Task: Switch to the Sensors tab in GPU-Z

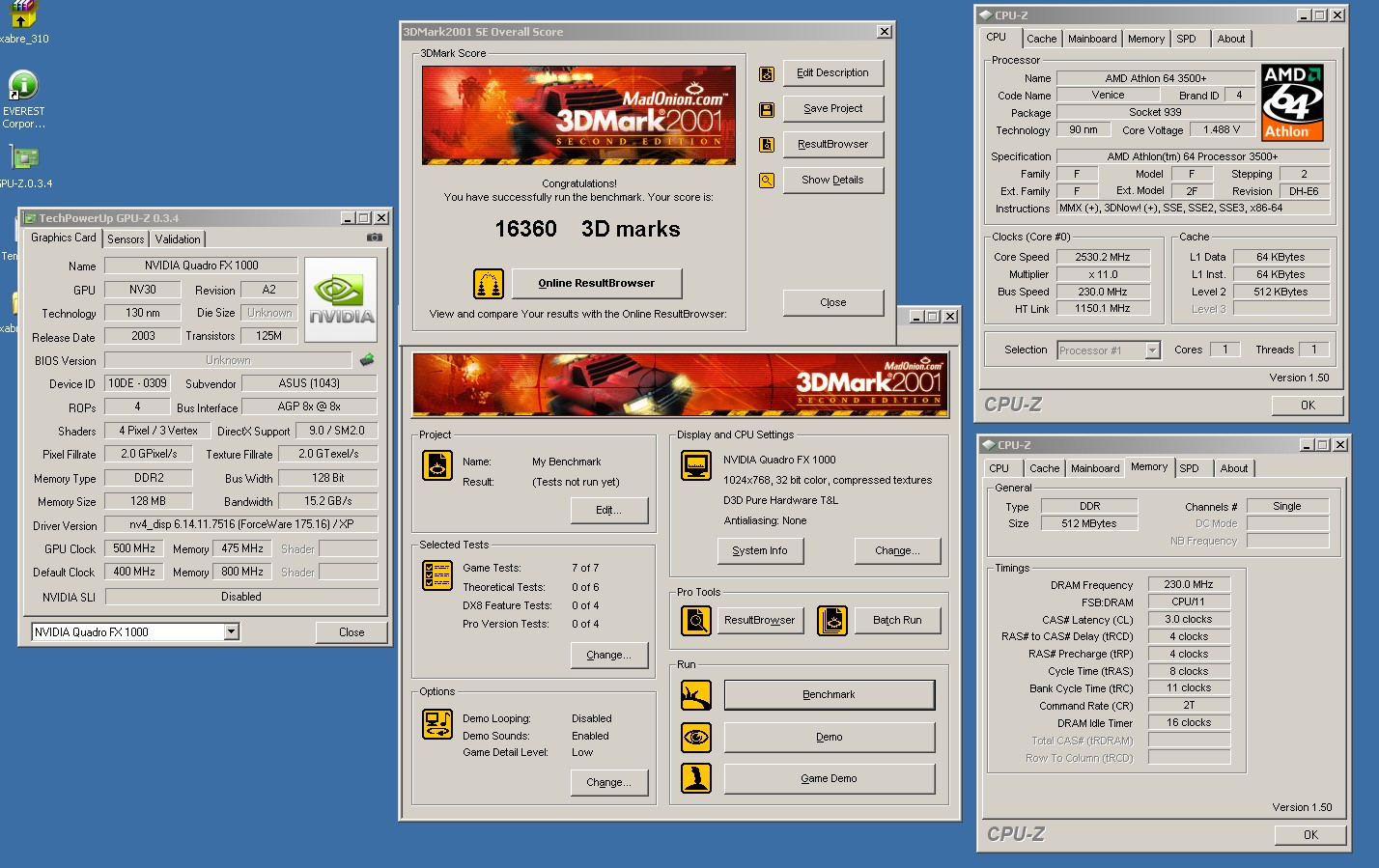Action: tap(126, 239)
